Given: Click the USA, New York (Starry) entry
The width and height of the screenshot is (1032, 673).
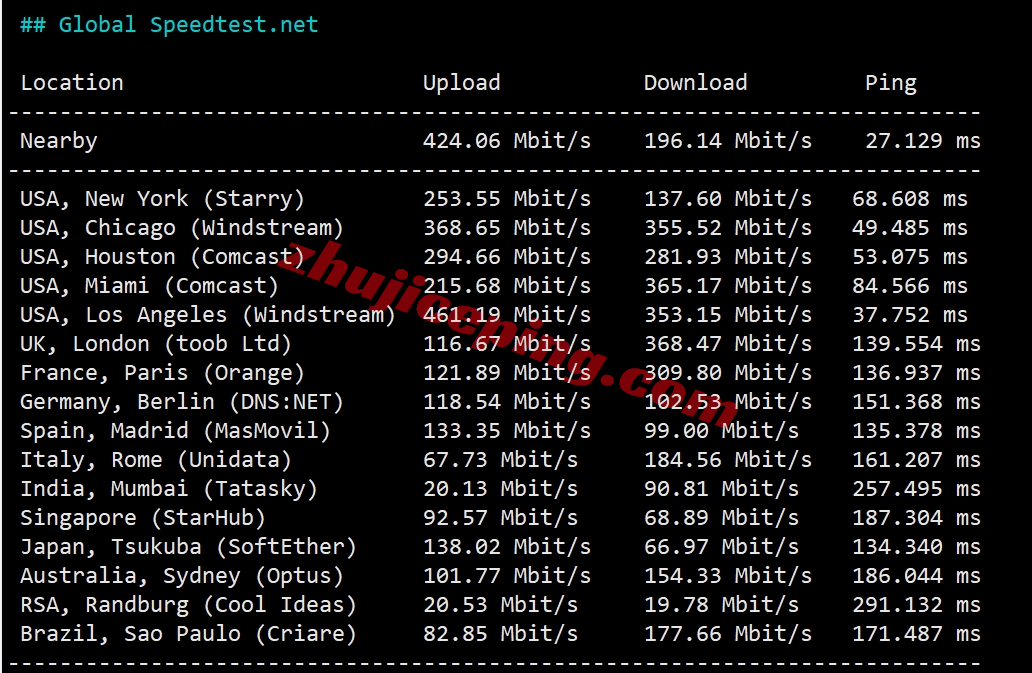Looking at the screenshot, I should coord(163,199).
